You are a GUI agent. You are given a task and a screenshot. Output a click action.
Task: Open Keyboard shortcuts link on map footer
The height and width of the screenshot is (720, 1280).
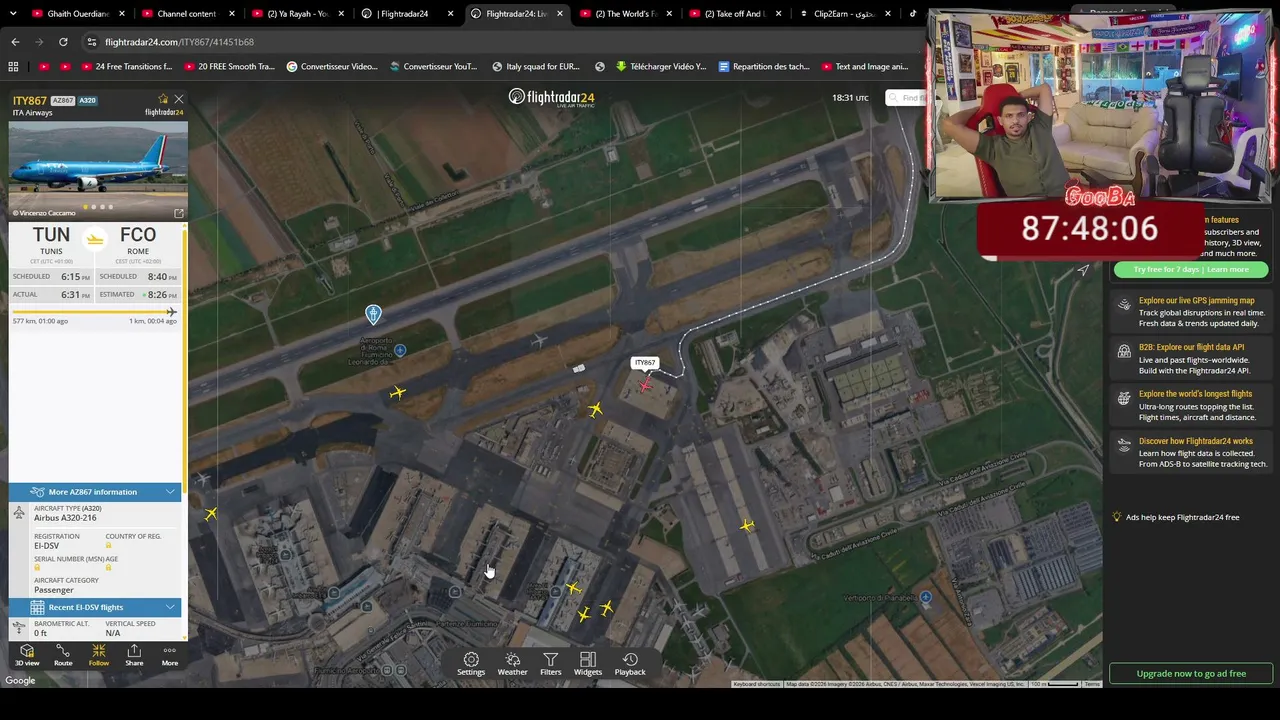[756, 684]
